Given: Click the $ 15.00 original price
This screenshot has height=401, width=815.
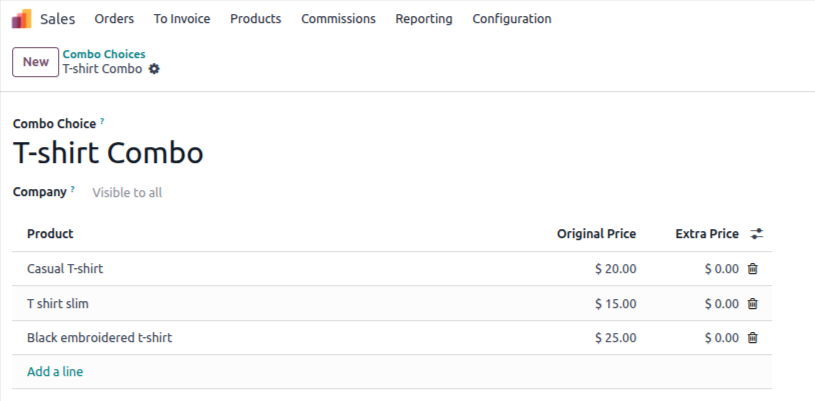Looking at the screenshot, I should tap(615, 303).
